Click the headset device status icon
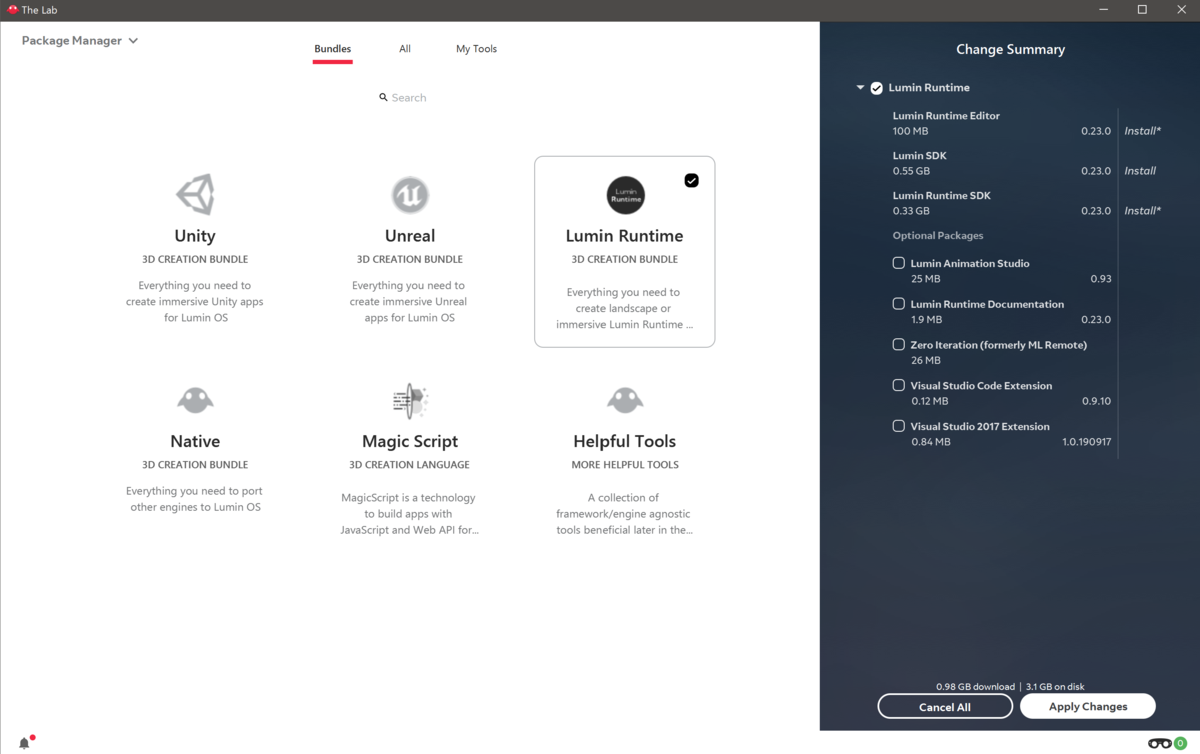The width and height of the screenshot is (1200, 754). [1160, 743]
